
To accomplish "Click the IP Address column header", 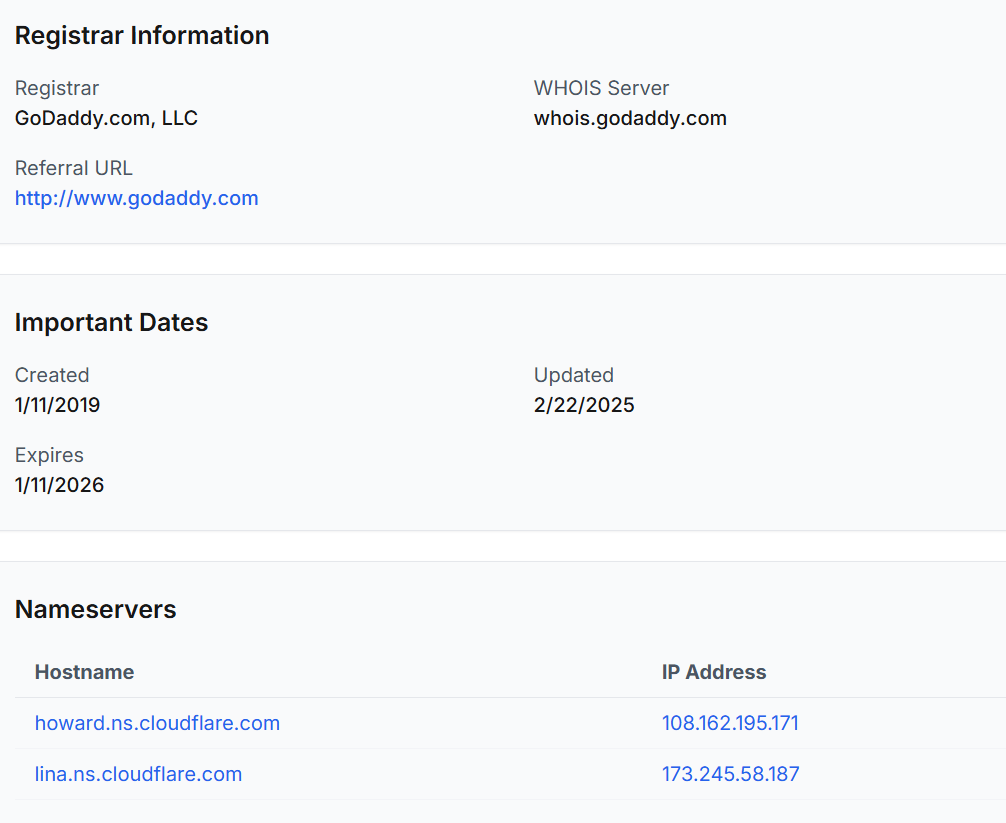I will (x=714, y=672).
